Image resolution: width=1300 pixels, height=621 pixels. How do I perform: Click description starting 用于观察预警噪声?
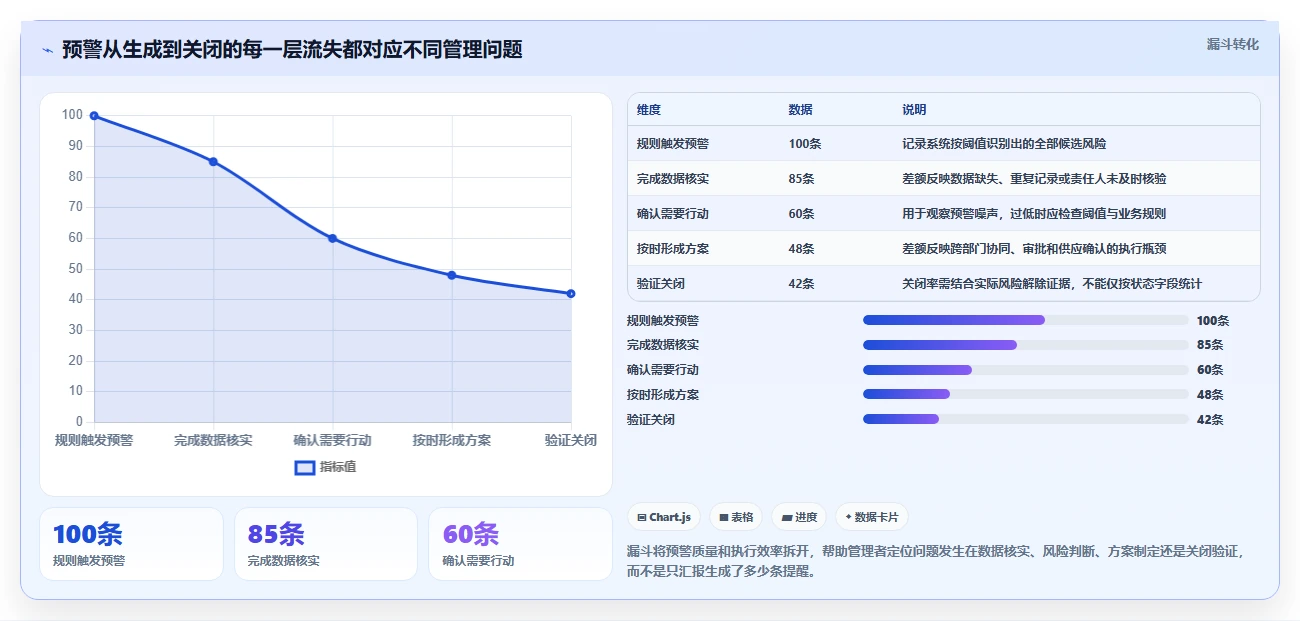click(1034, 214)
